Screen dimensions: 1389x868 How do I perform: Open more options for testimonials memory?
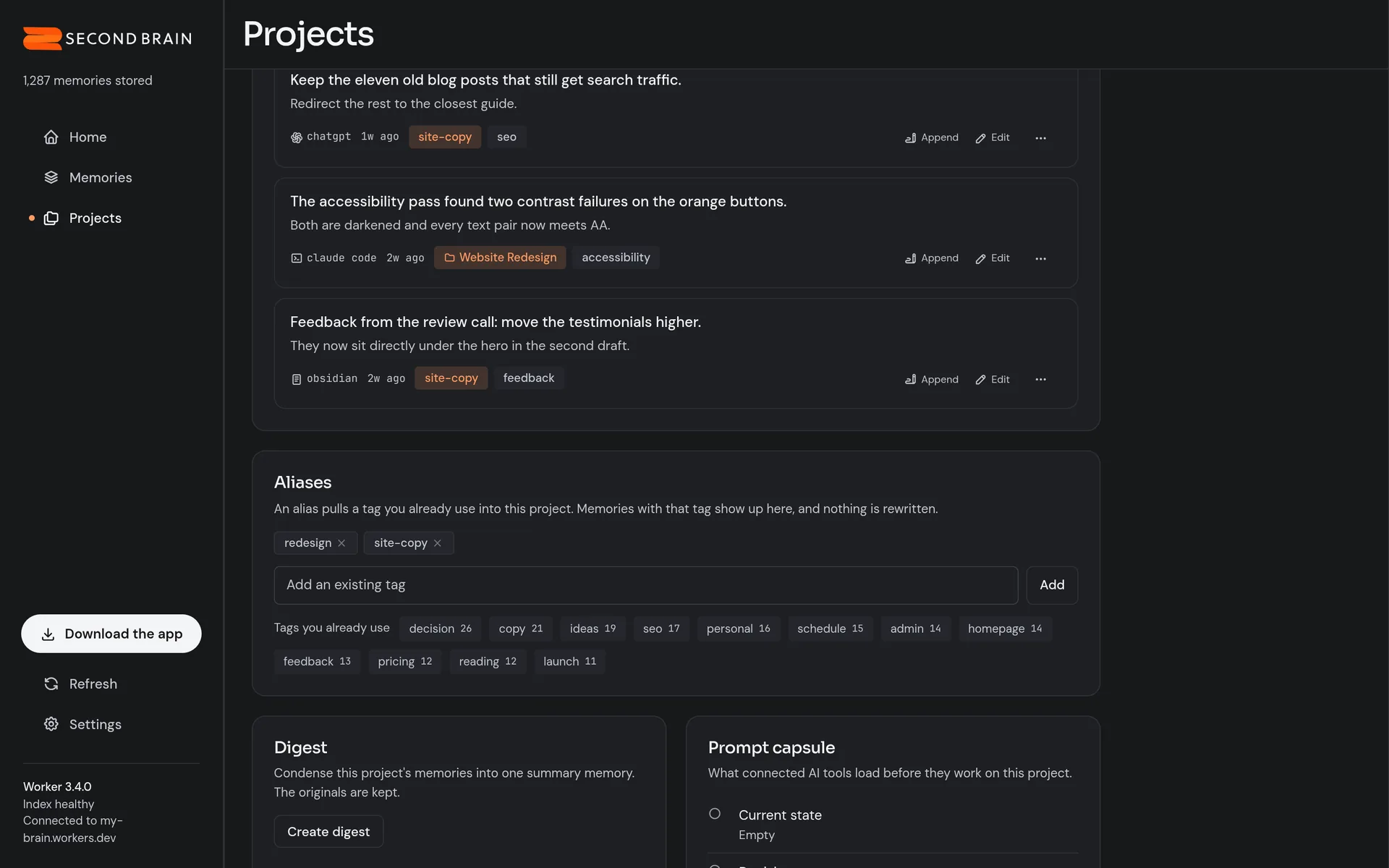pos(1040,379)
